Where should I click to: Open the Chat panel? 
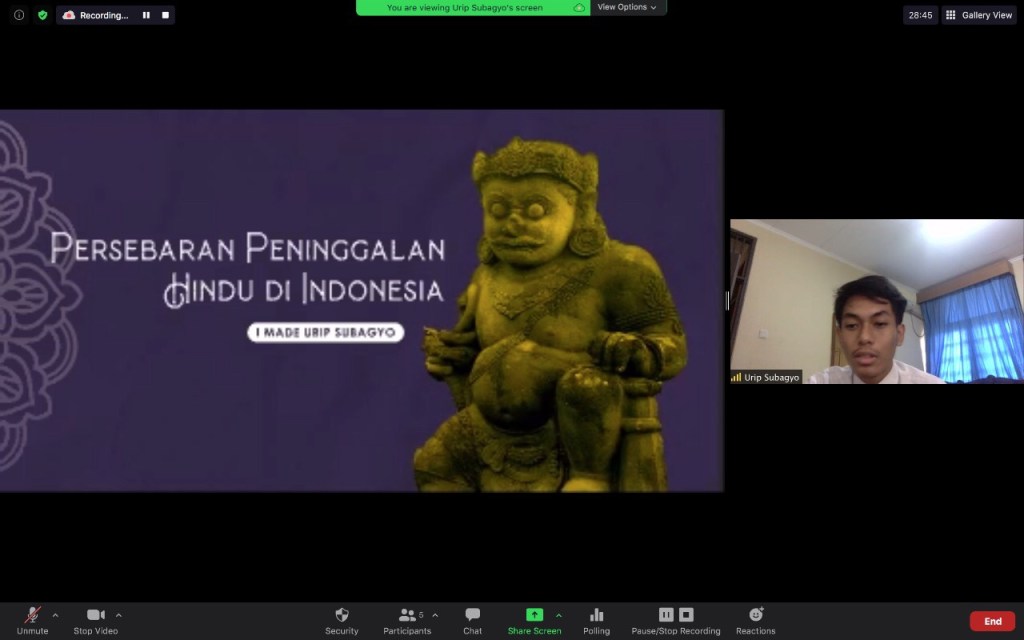pyautogui.click(x=472, y=619)
